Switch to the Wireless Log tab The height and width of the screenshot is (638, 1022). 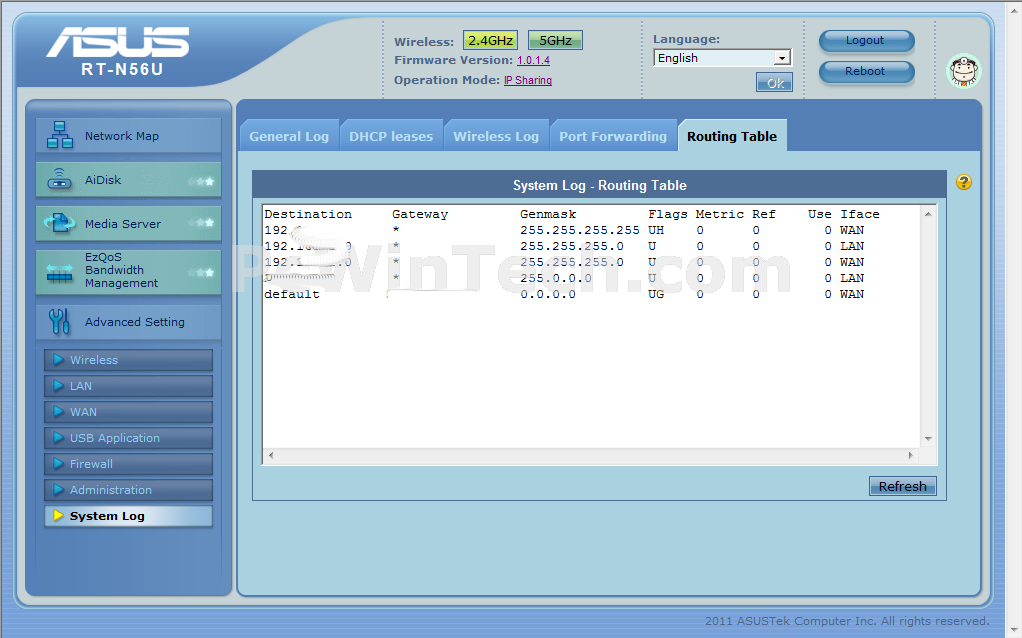pyautogui.click(x=496, y=136)
